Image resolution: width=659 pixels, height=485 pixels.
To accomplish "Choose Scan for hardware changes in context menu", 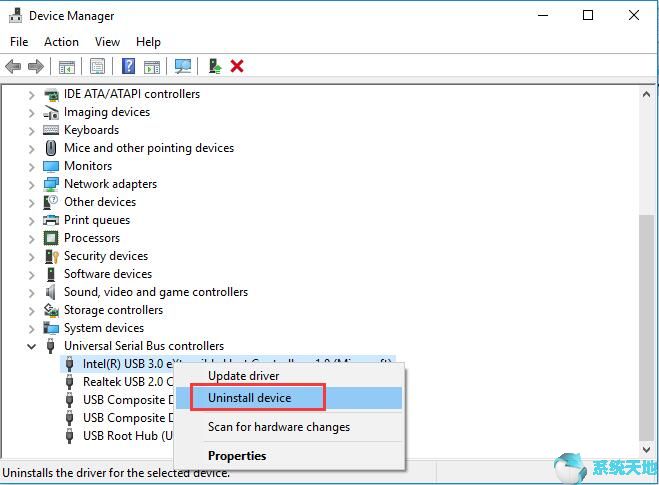I will tap(289, 427).
